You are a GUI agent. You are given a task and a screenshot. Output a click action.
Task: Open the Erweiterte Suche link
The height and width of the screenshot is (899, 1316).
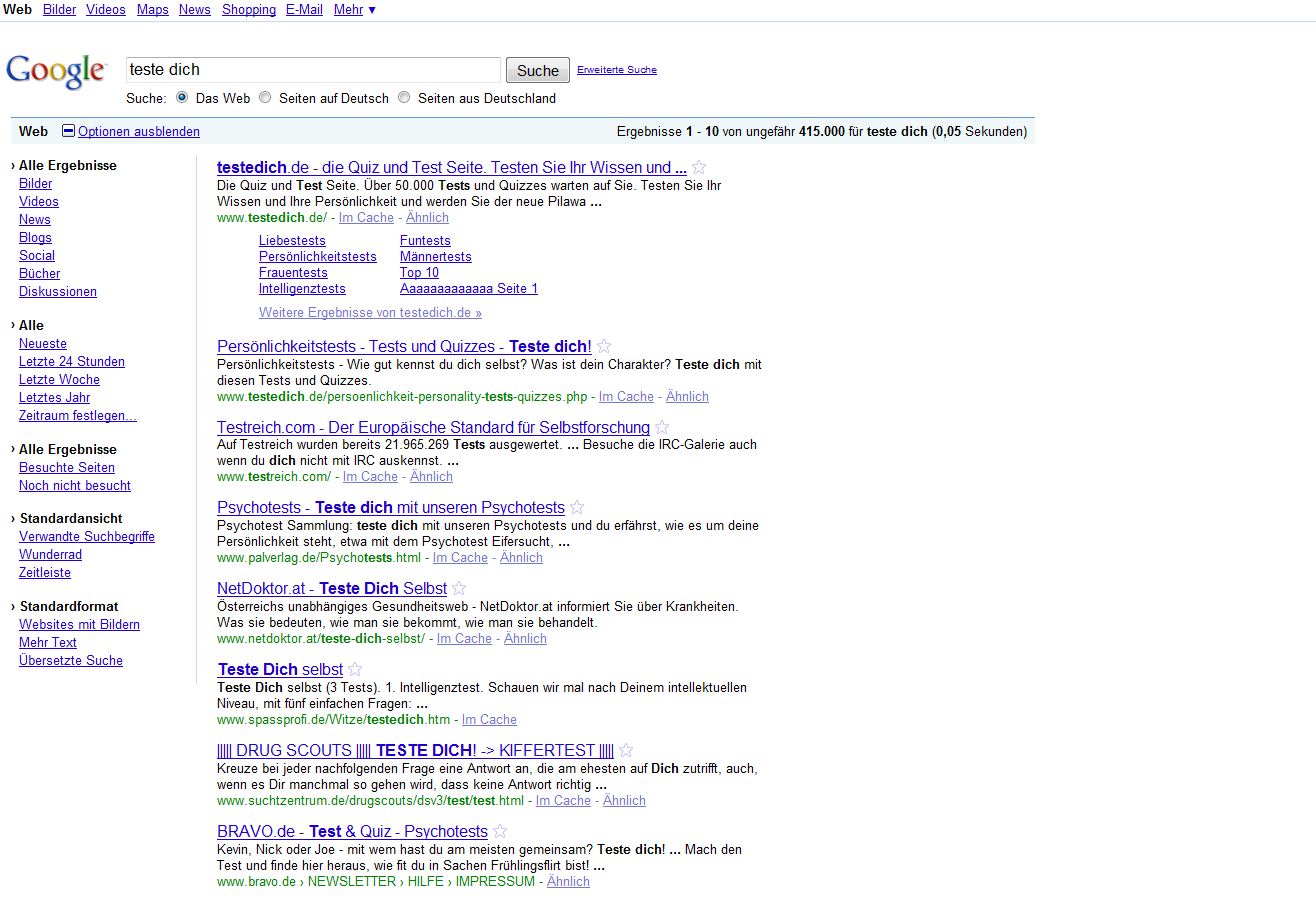(x=617, y=70)
